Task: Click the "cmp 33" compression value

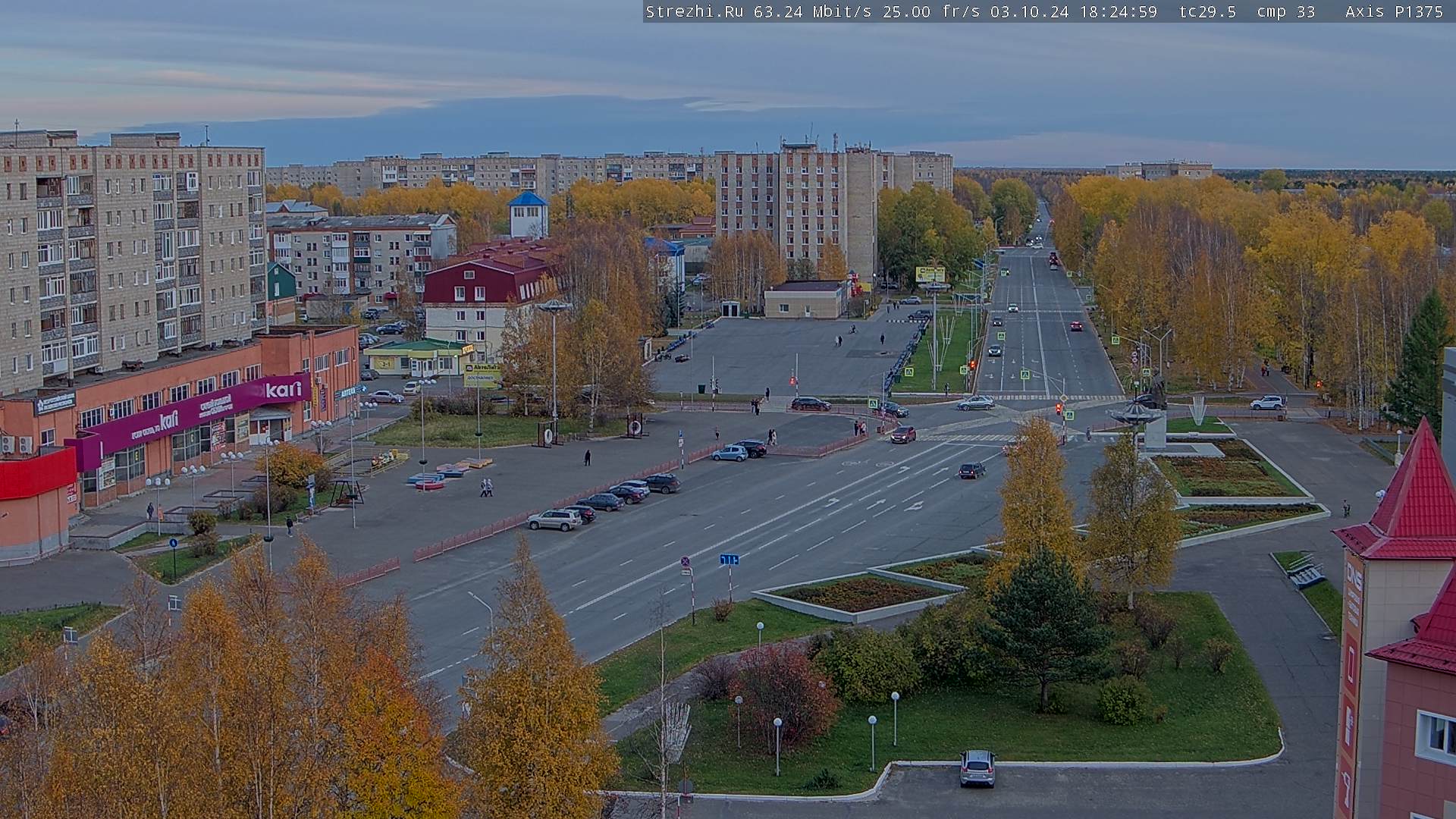Action: click(1285, 11)
